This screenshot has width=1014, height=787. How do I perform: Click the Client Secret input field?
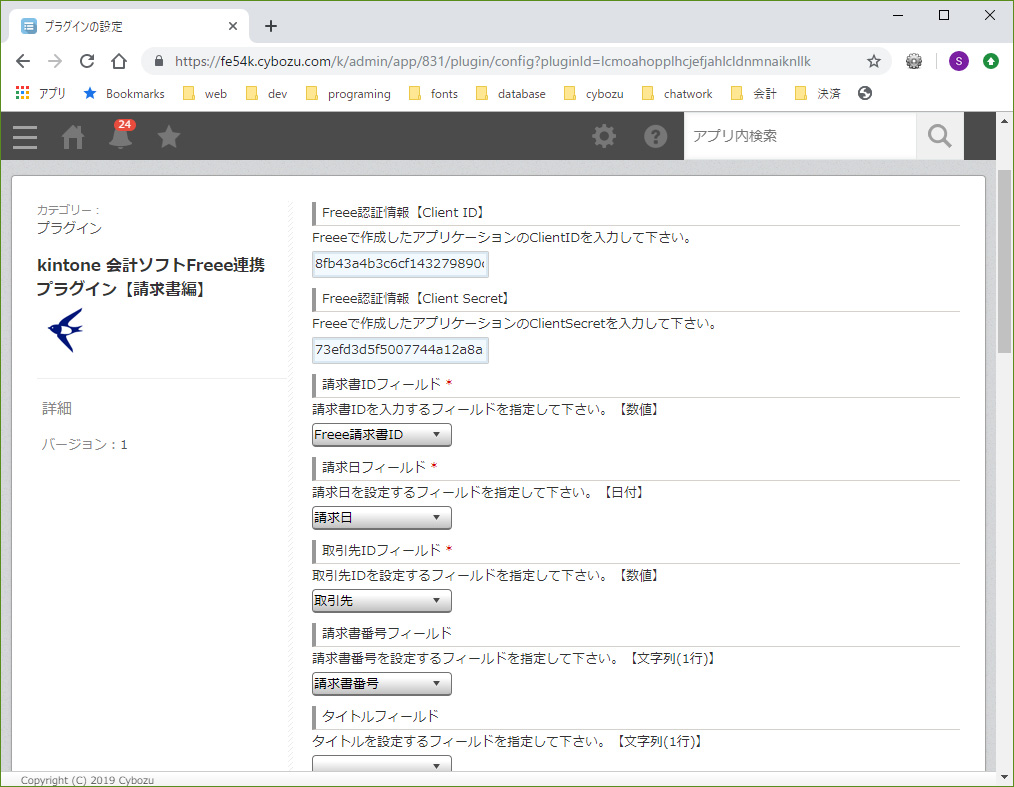pyautogui.click(x=400, y=350)
